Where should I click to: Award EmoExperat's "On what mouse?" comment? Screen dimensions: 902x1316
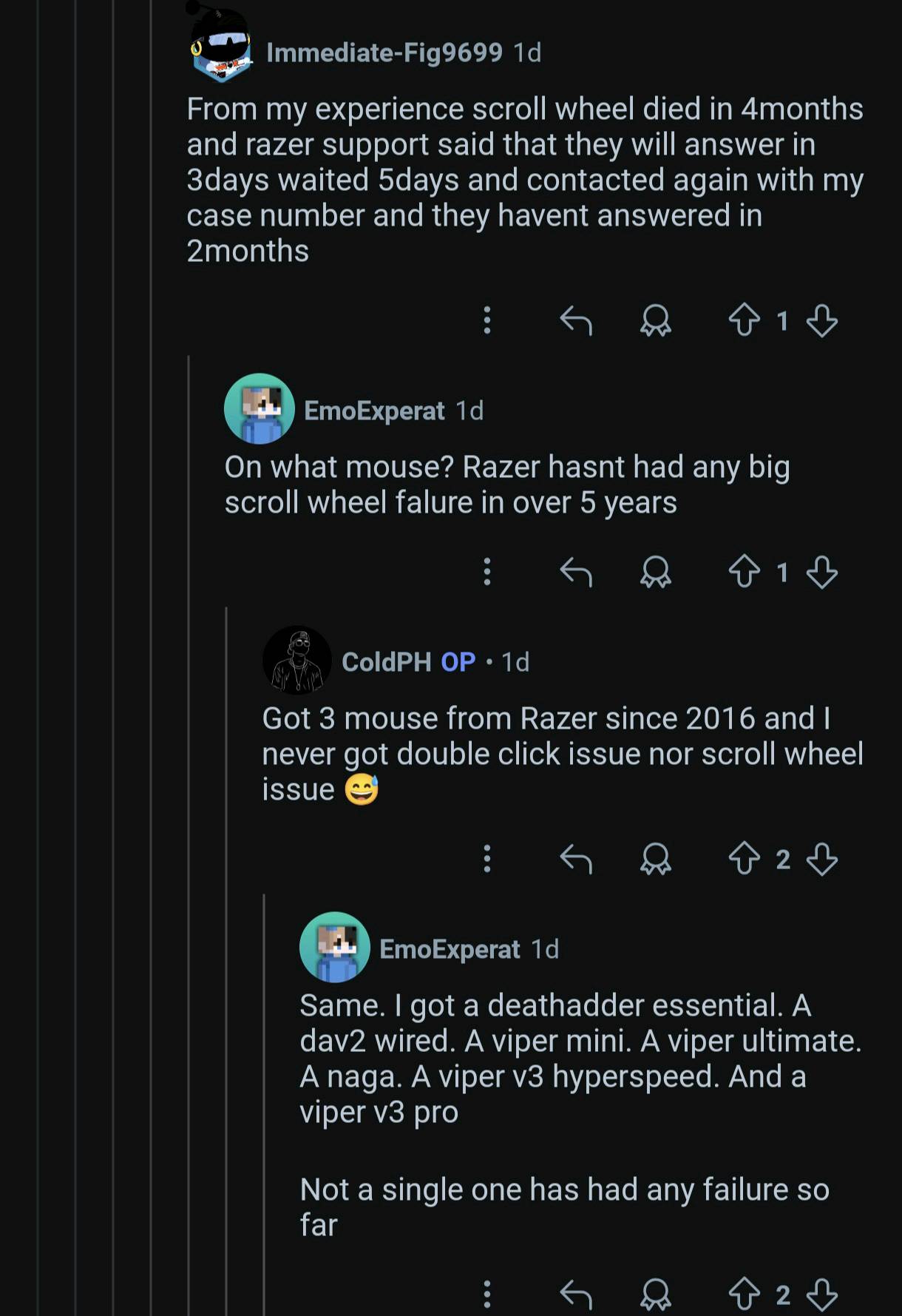coord(655,572)
